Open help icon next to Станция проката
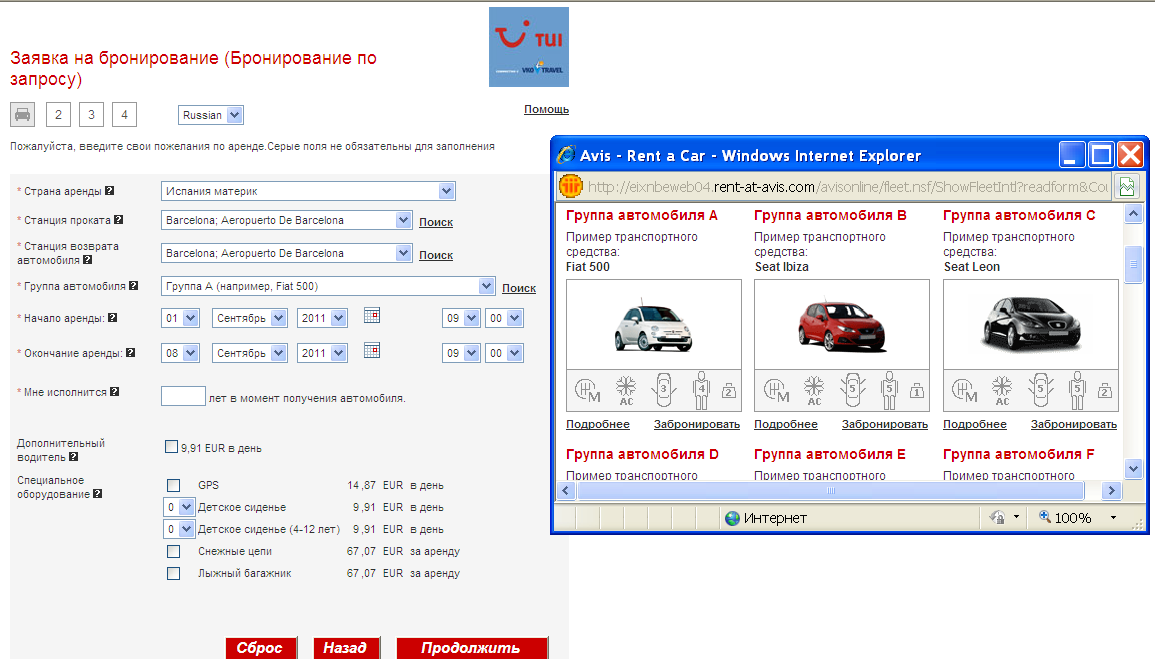1155x659 pixels. pos(119,219)
